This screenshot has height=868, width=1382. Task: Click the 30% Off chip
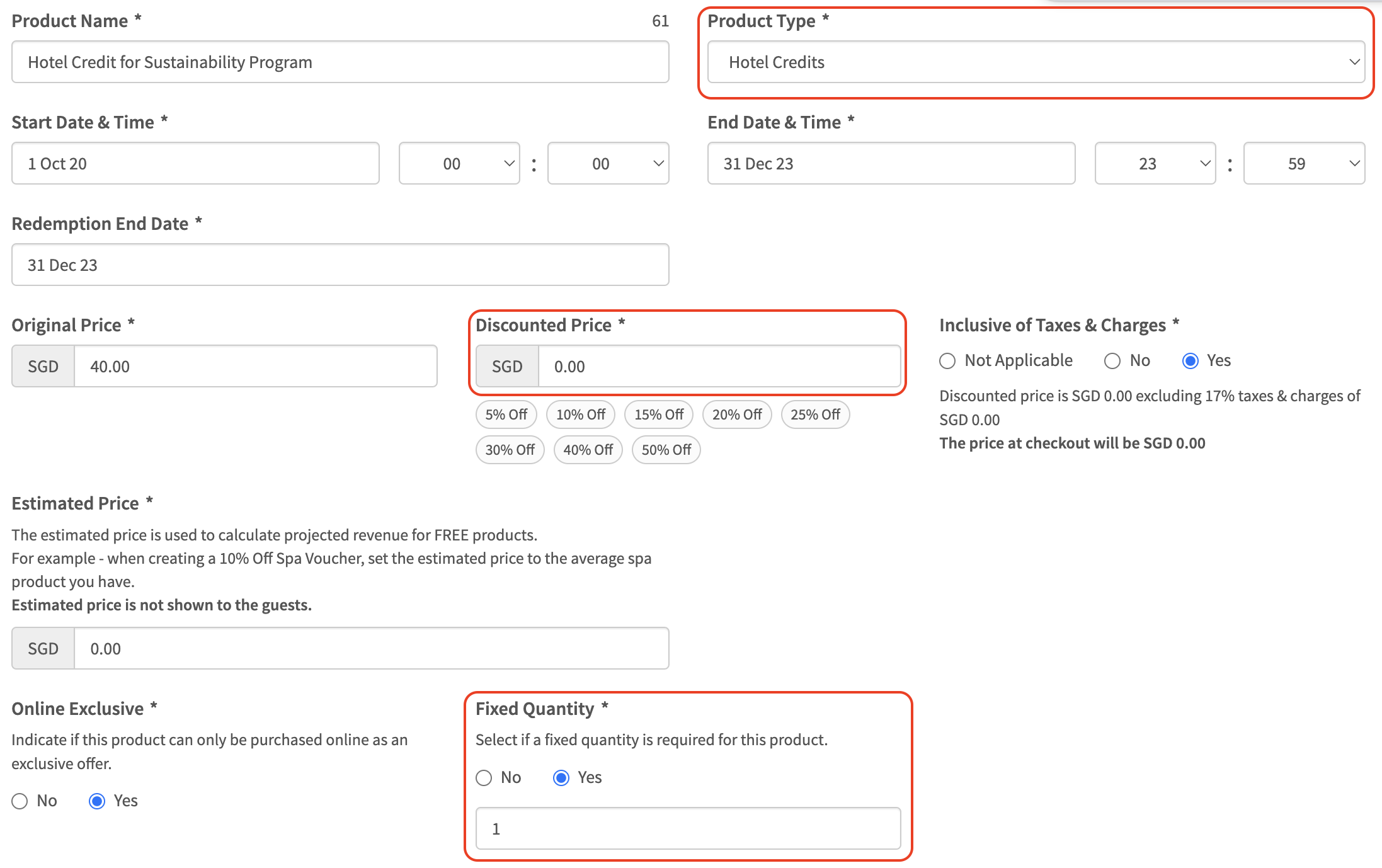click(510, 450)
